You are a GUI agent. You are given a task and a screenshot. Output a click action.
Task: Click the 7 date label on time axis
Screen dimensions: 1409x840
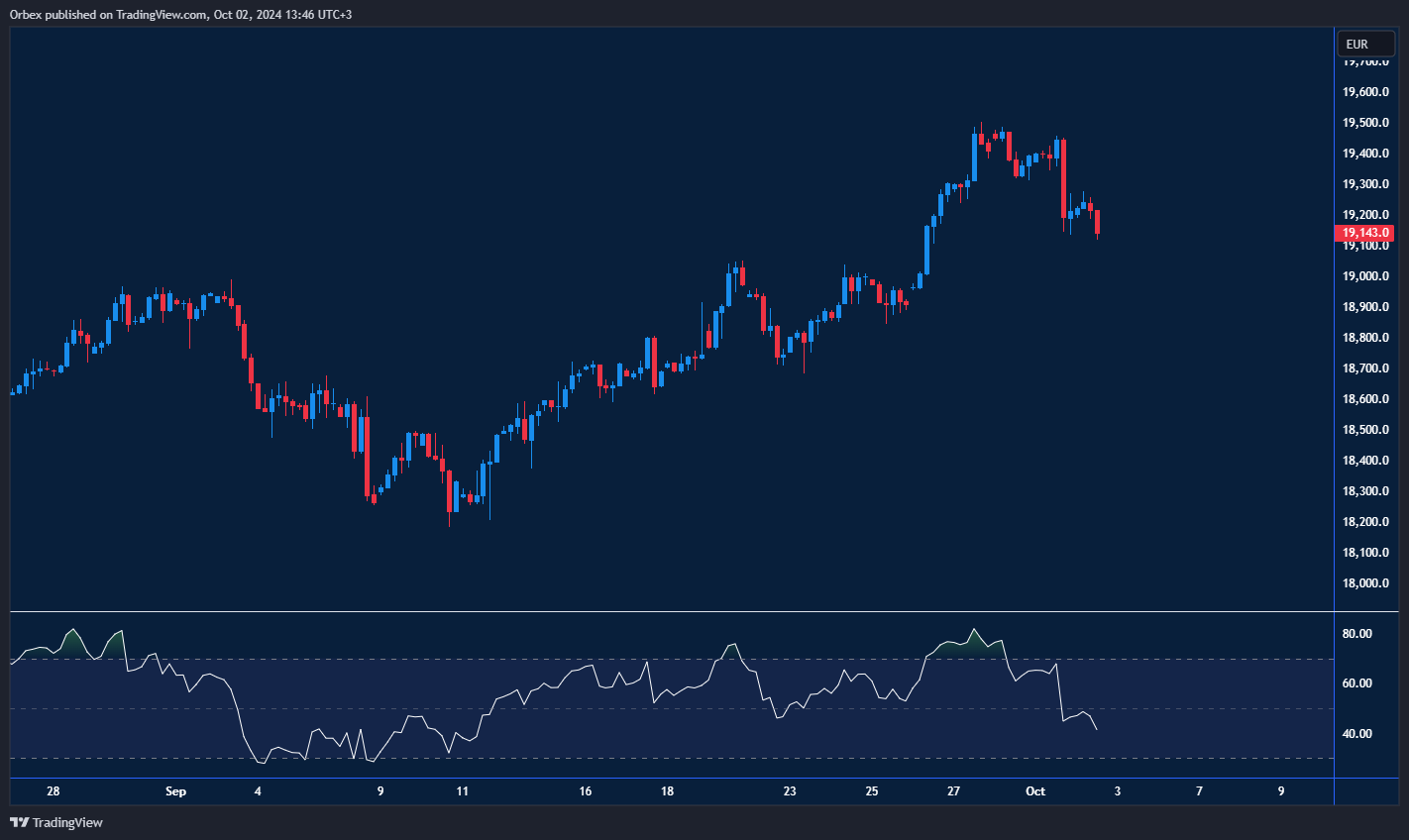(1199, 790)
